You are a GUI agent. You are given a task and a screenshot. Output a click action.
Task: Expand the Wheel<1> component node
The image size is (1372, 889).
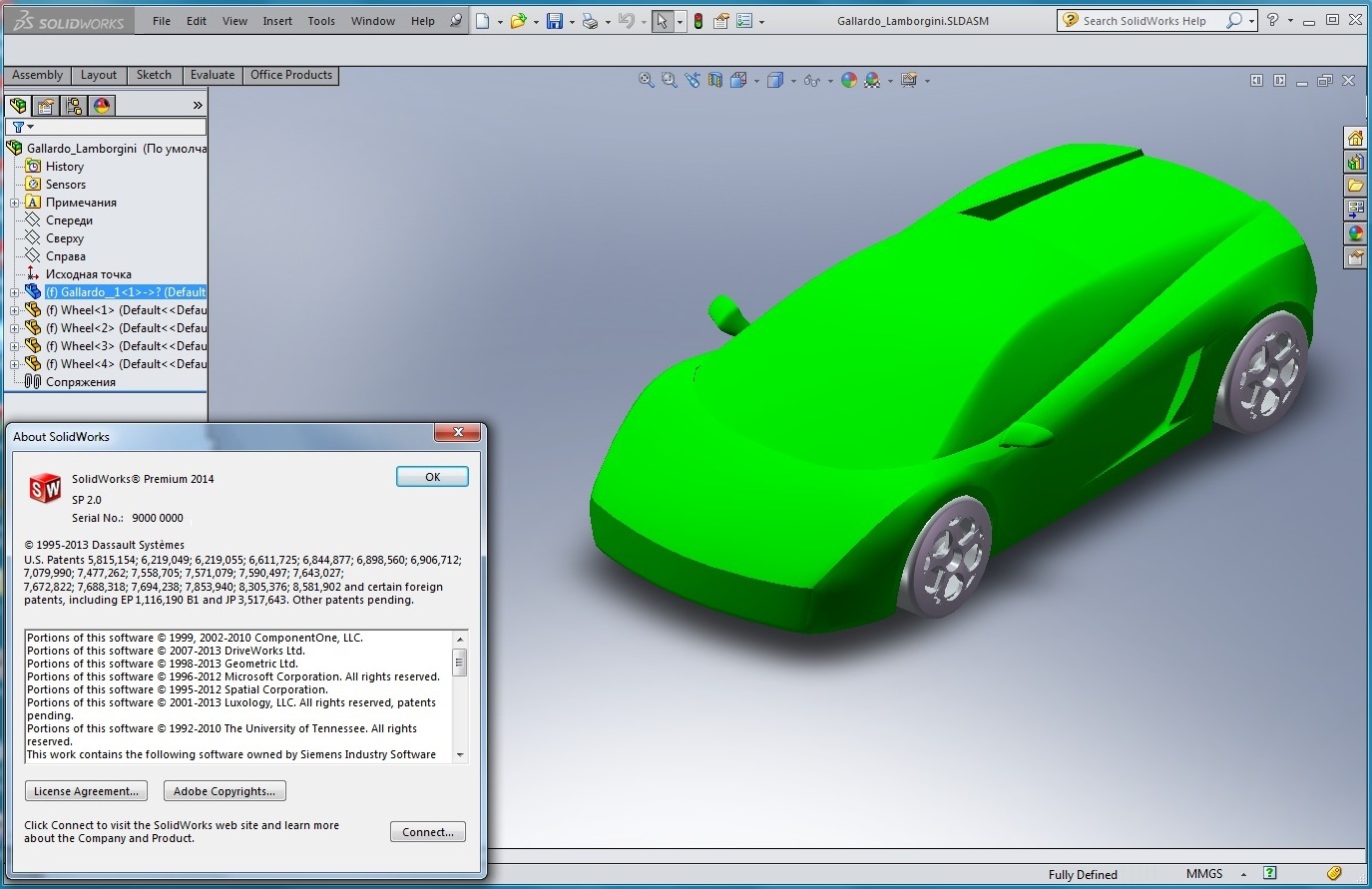pyautogui.click(x=15, y=310)
